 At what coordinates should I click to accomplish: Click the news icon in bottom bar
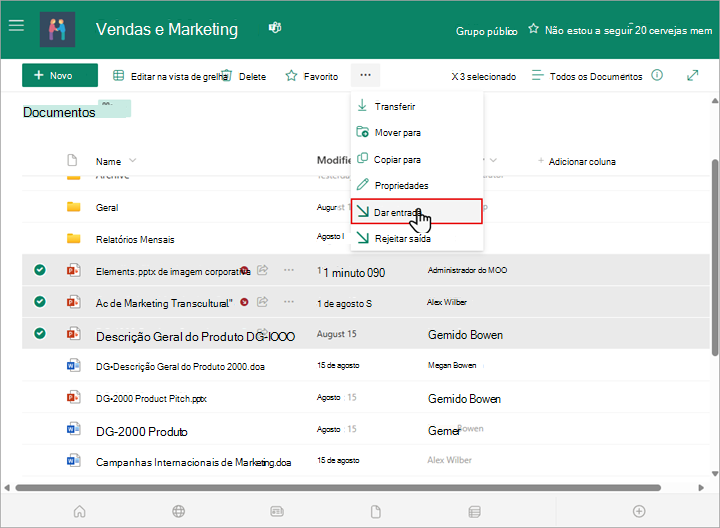tap(277, 511)
